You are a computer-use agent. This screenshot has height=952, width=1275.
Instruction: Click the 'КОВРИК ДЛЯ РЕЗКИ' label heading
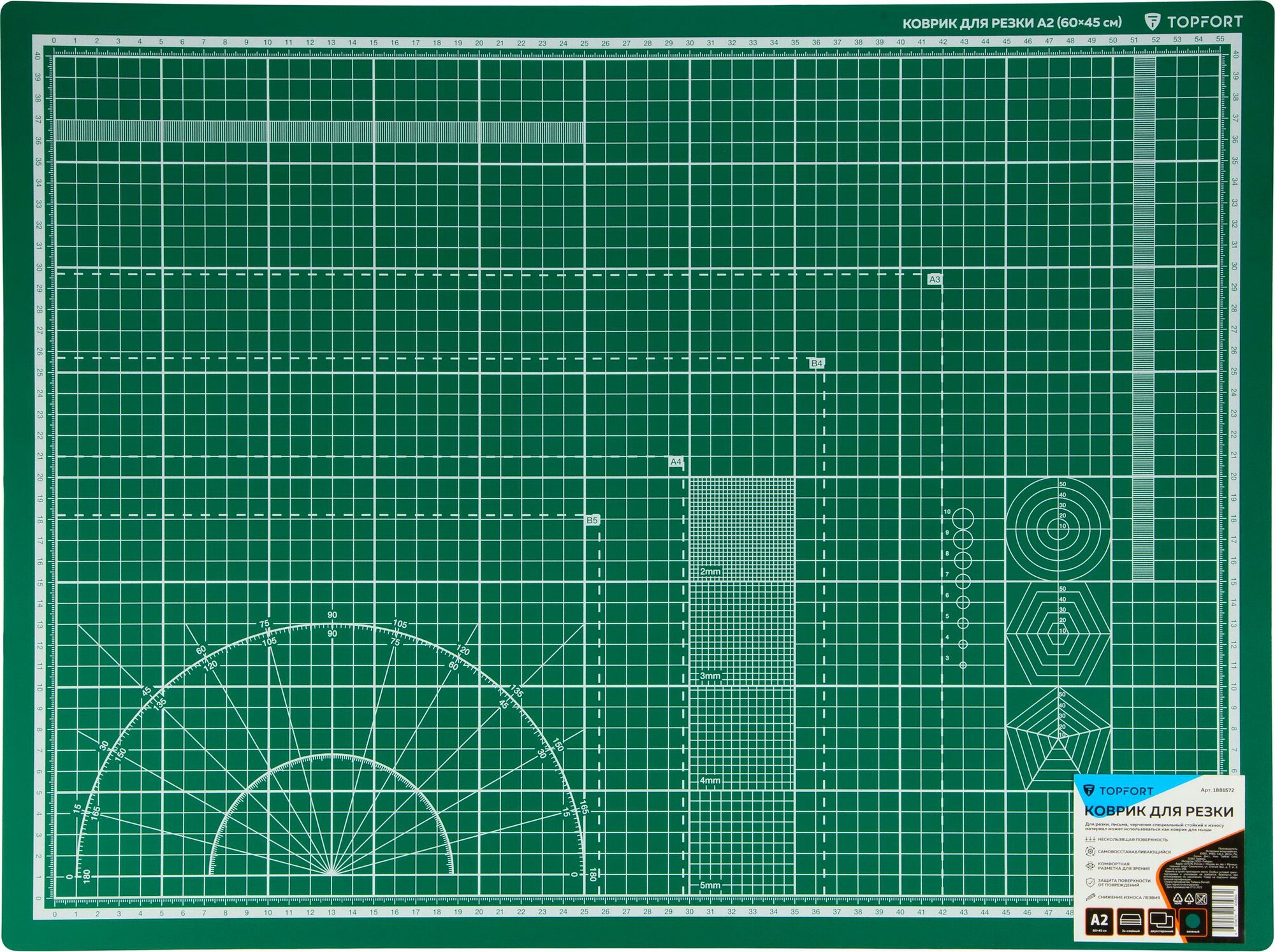coord(1158,811)
